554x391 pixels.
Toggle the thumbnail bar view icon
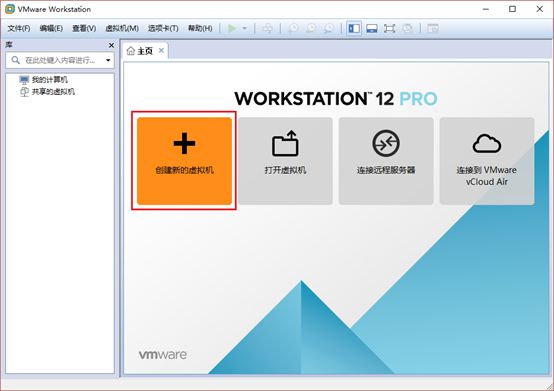372,28
